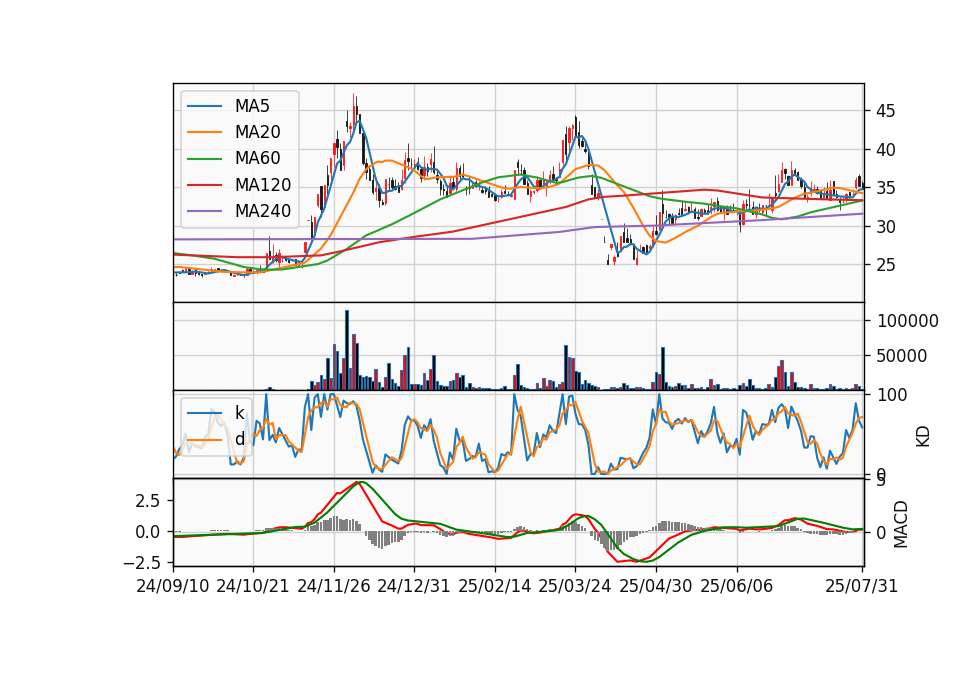Viewport: 960px width, 690px height.
Task: Click the price axis value 40
Action: click(x=886, y=150)
